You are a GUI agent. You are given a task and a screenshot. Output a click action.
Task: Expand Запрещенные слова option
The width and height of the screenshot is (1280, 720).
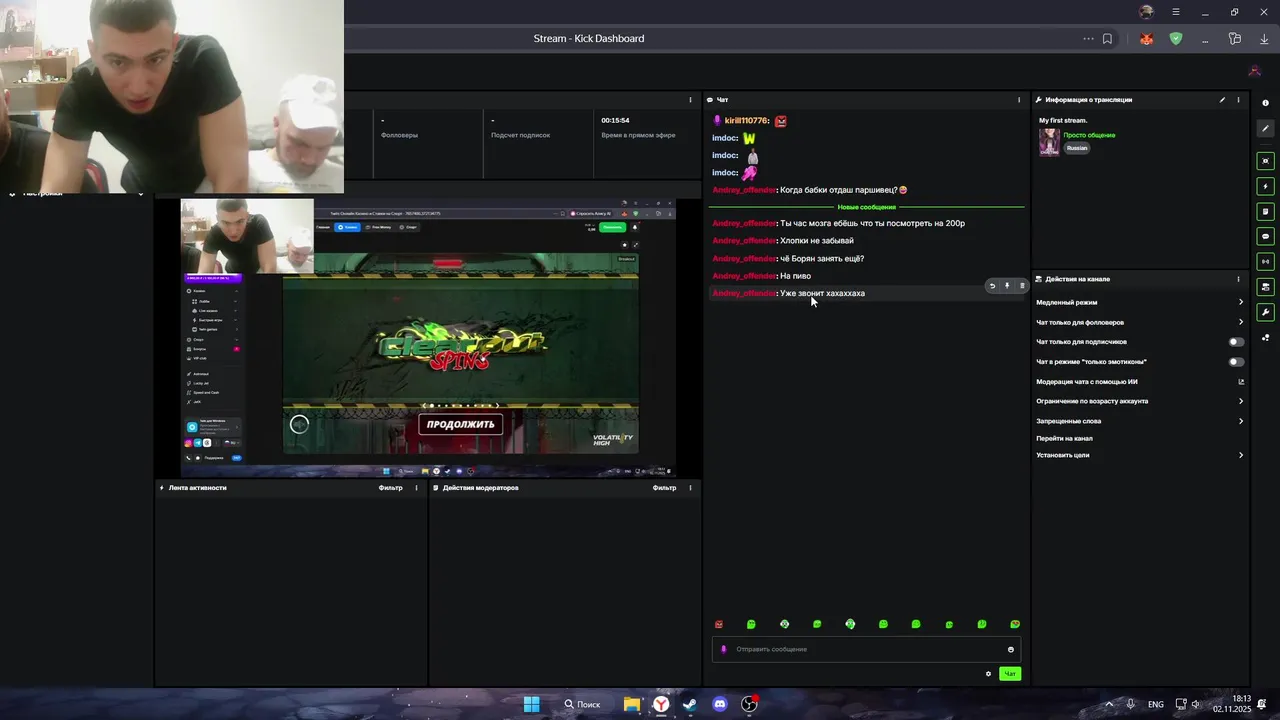point(1140,421)
